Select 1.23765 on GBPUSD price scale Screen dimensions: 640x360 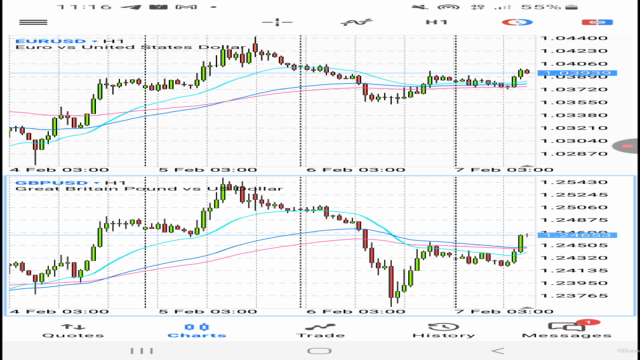[x=574, y=296]
